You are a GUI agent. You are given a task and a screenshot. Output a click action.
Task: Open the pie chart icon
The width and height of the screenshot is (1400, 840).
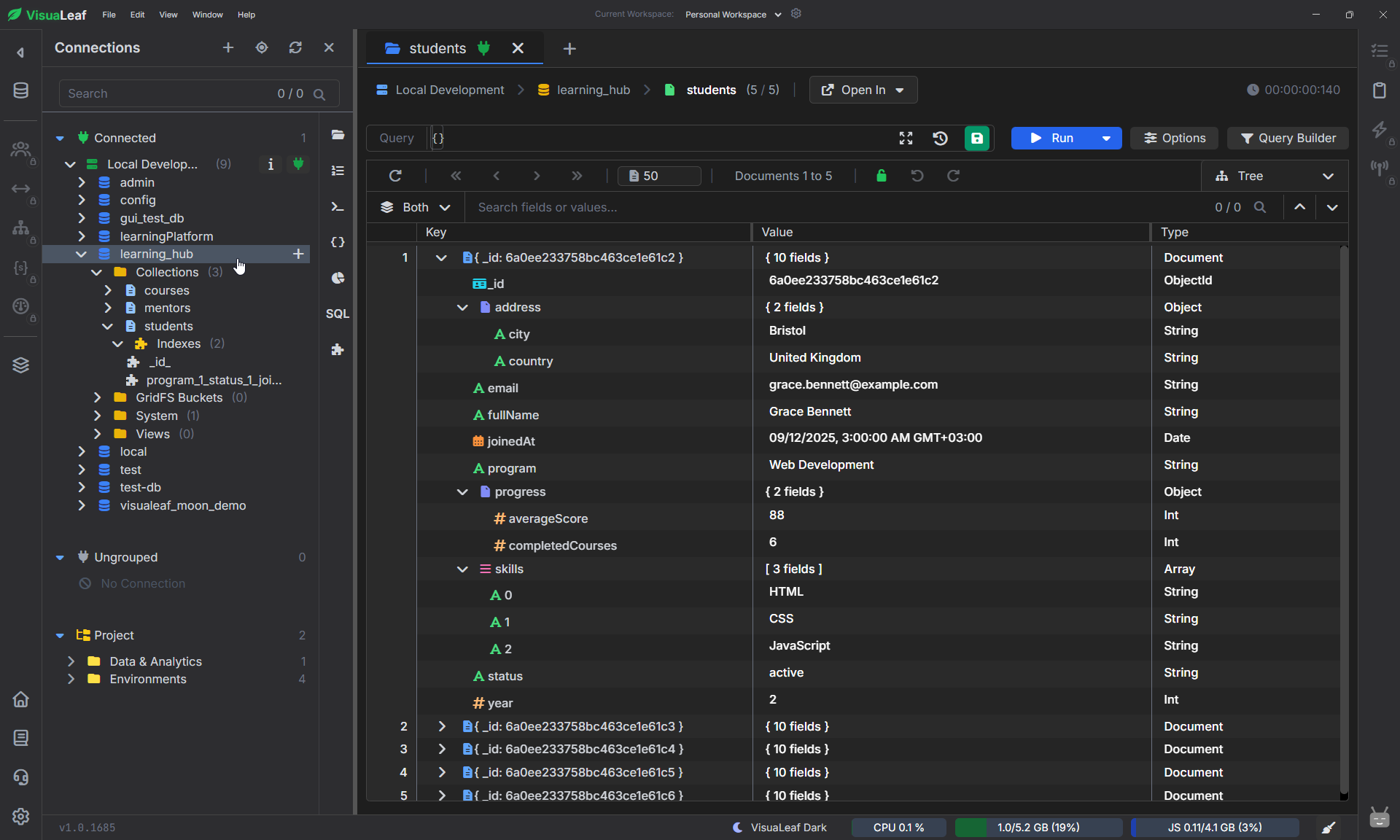pos(338,278)
